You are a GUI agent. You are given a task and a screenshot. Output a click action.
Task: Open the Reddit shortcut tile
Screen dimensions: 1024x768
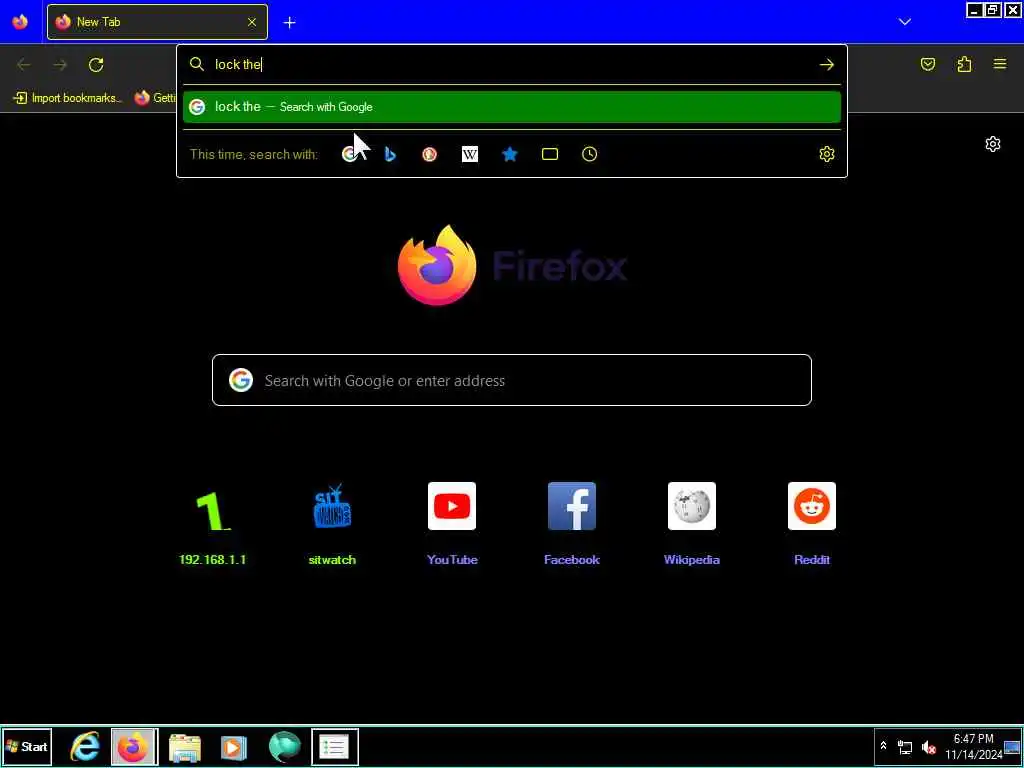pos(812,524)
